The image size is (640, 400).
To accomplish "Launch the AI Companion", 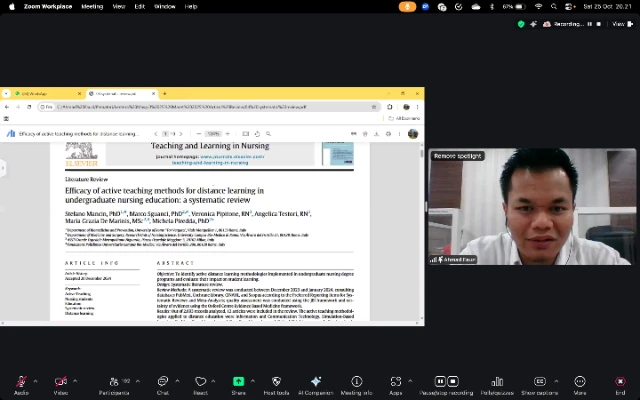I will point(315,382).
